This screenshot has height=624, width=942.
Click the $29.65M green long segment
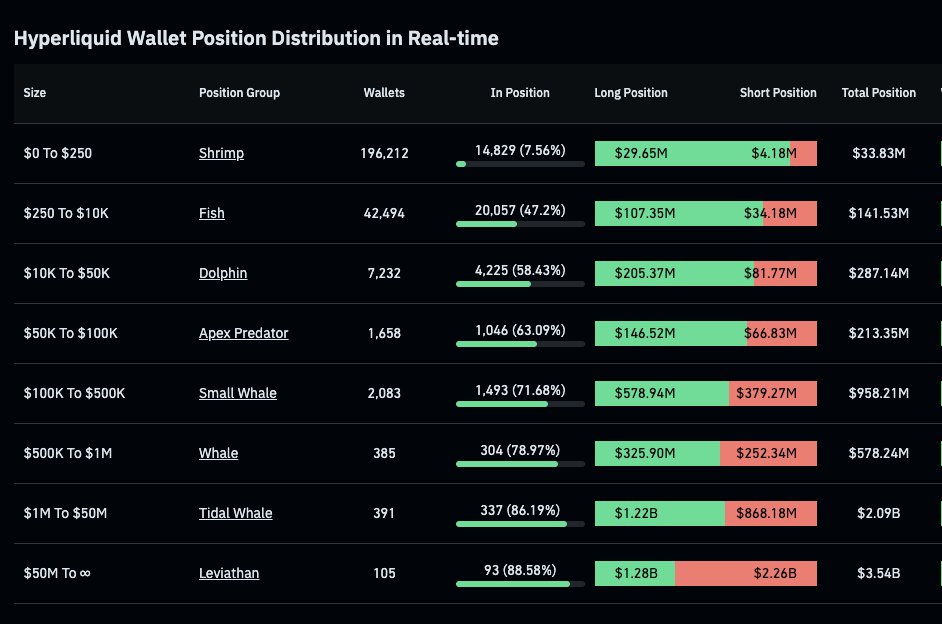(x=692, y=153)
